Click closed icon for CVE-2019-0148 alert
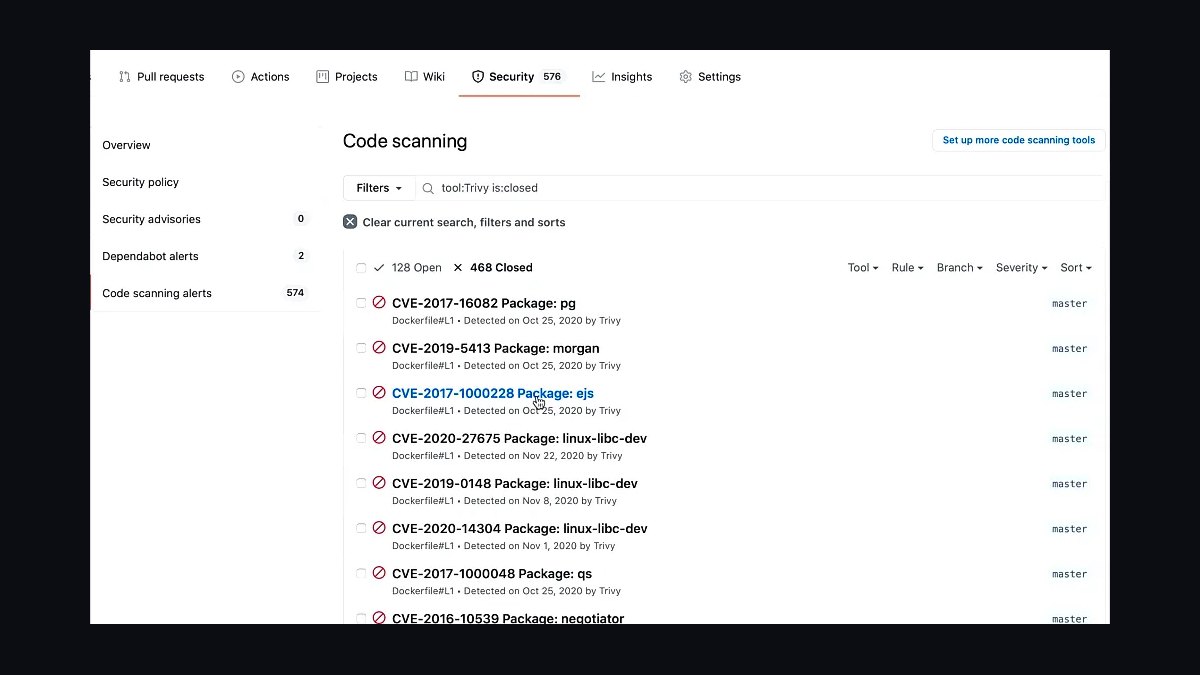The width and height of the screenshot is (1200, 675). pyautogui.click(x=379, y=483)
